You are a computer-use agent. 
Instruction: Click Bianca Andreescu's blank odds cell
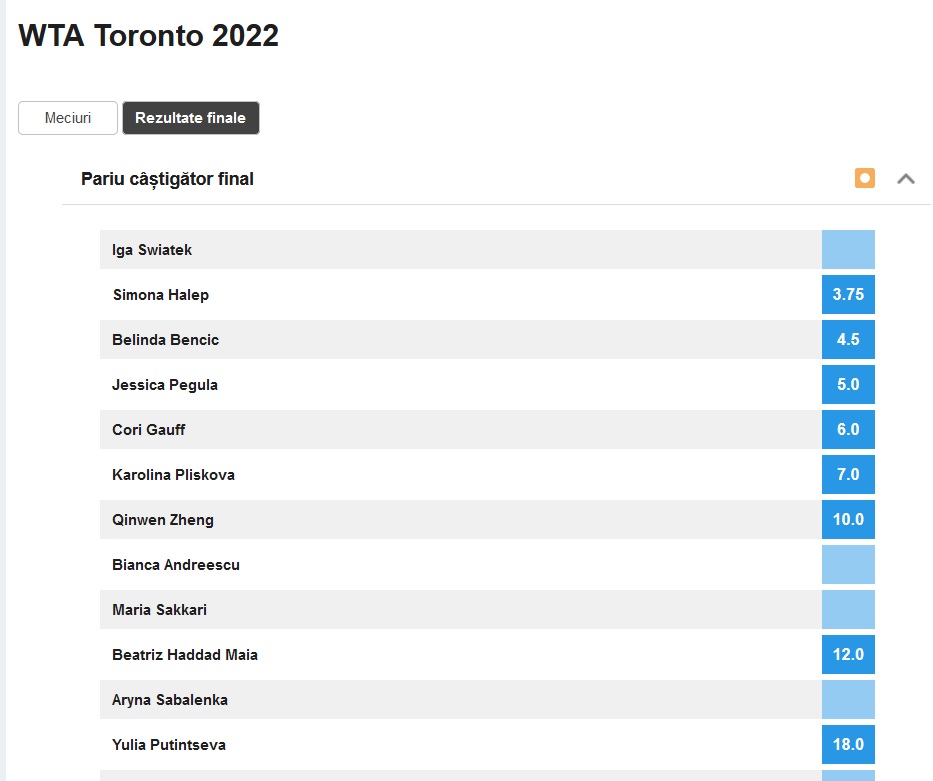pos(848,565)
